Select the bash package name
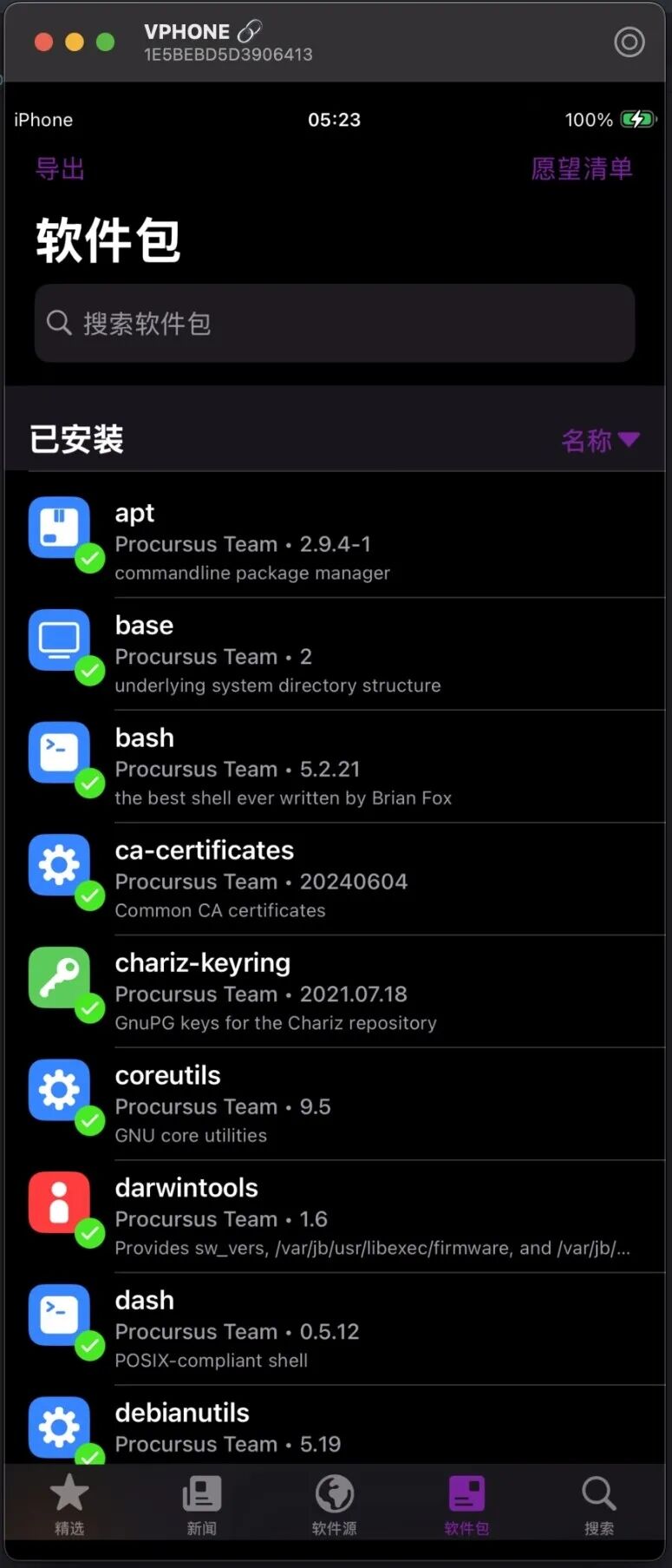The image size is (672, 1568). (145, 738)
